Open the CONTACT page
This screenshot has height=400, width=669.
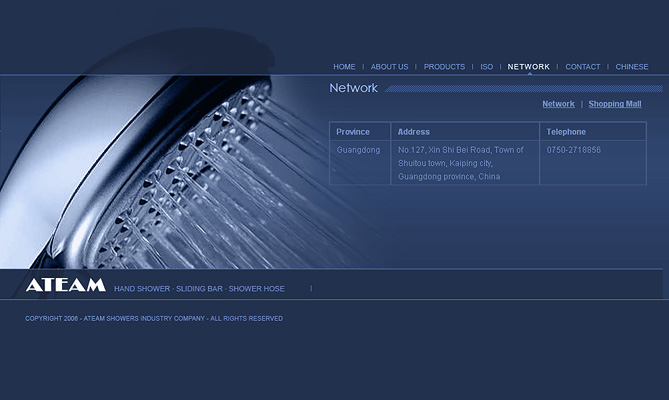pos(583,67)
